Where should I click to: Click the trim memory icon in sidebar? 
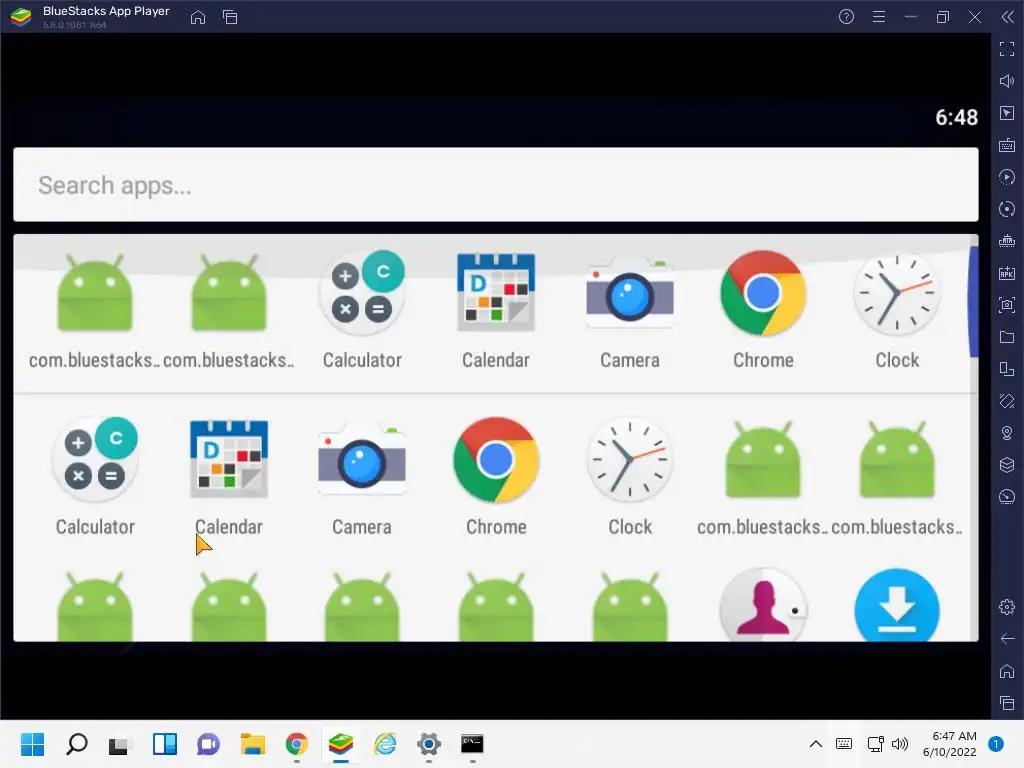[1007, 241]
